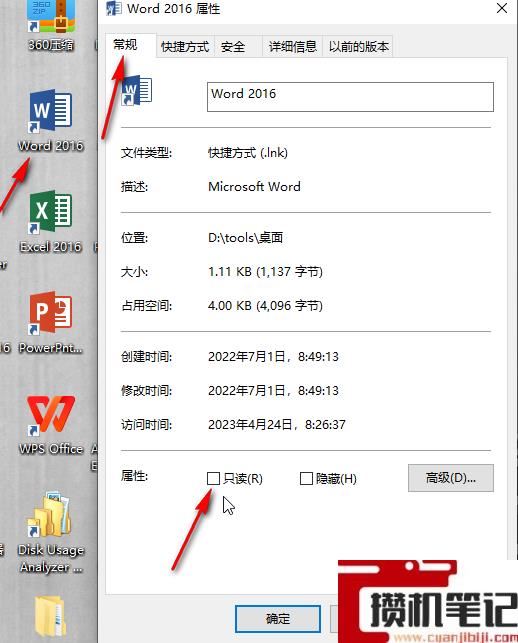Click the 占用空间 value 4.00 KB (4,096 字节)
The image size is (518, 643).
(265, 306)
